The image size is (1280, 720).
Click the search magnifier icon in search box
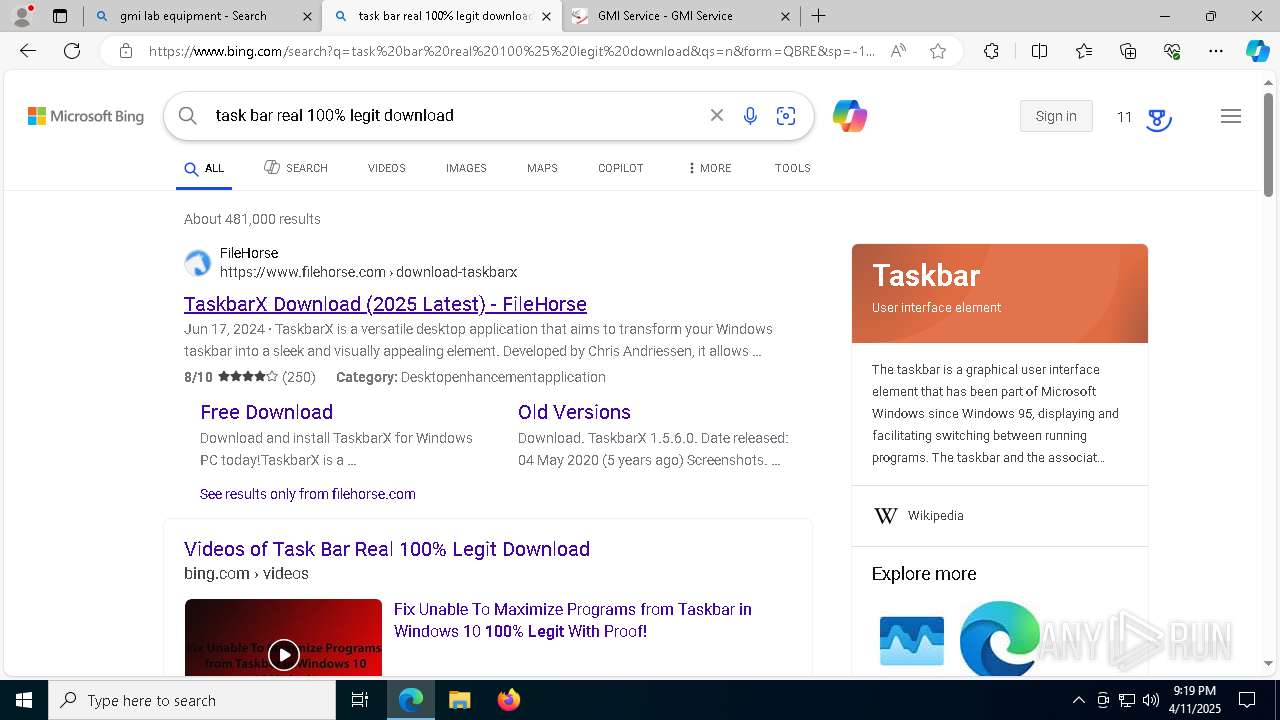tap(187, 116)
